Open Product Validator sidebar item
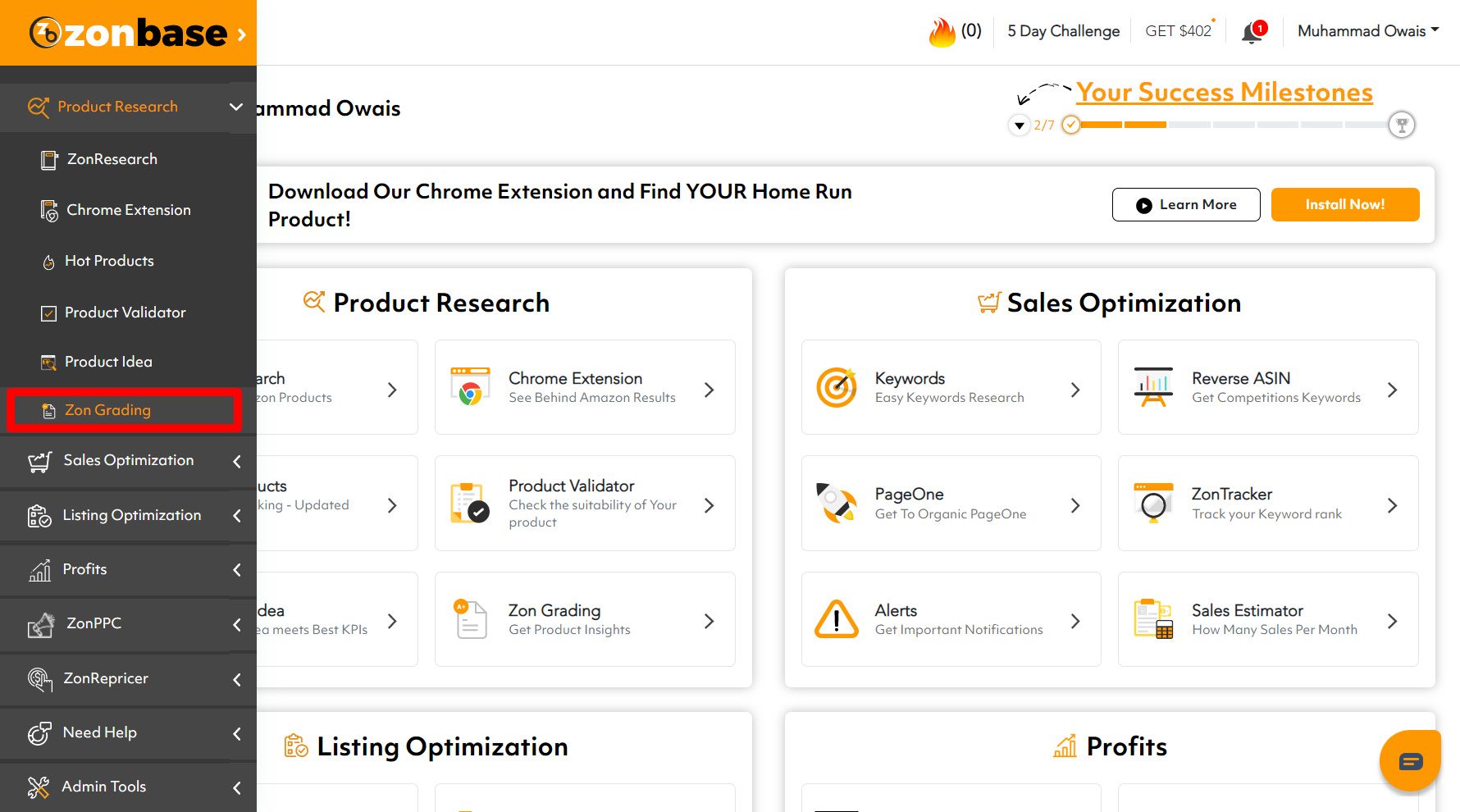Screen dimensions: 1460x812 [125, 312]
